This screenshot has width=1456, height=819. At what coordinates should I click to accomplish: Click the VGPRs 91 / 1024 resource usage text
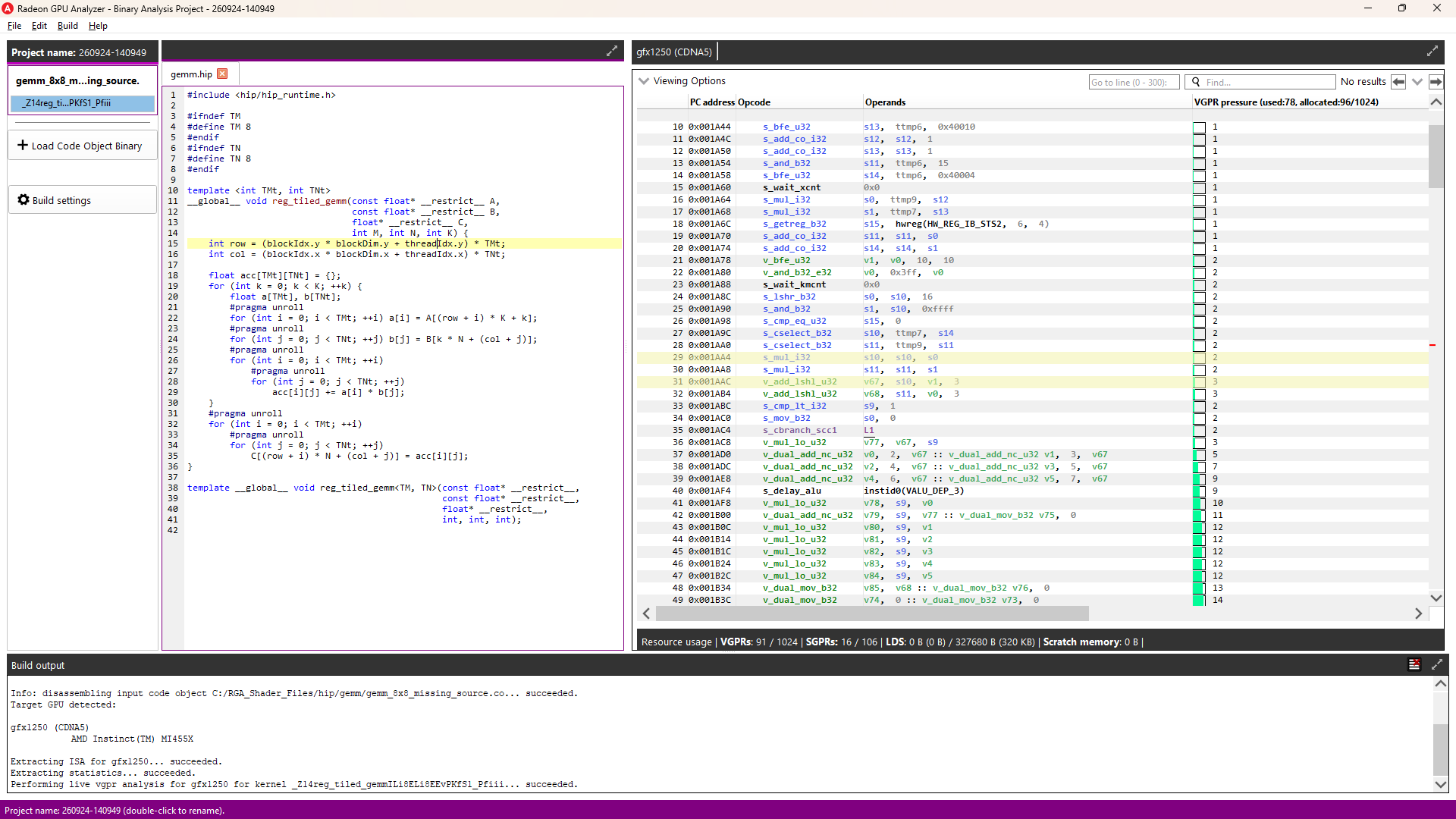(758, 642)
